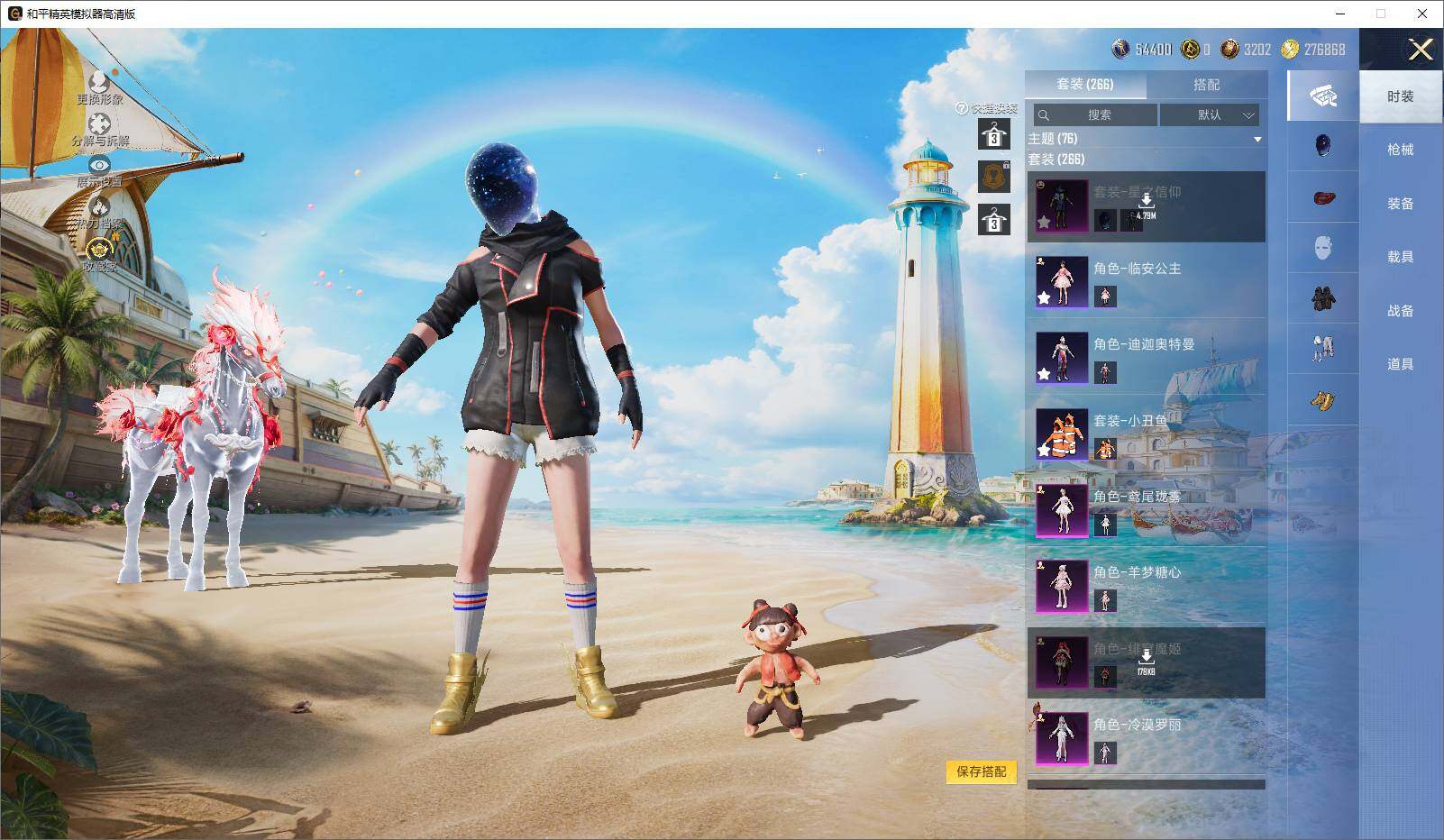This screenshot has height=840, width=1444.
Task: Maximize the 和平精英模拟器高清版 window
Action: [1381, 14]
